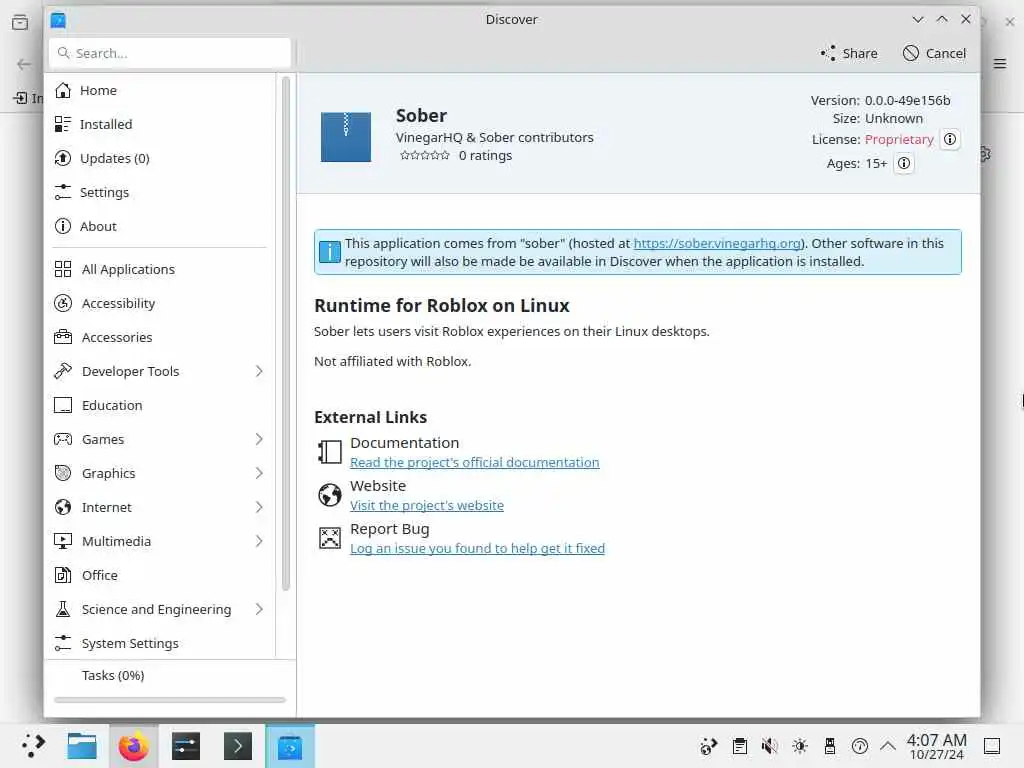Click the muted volume tray icon

(770, 746)
